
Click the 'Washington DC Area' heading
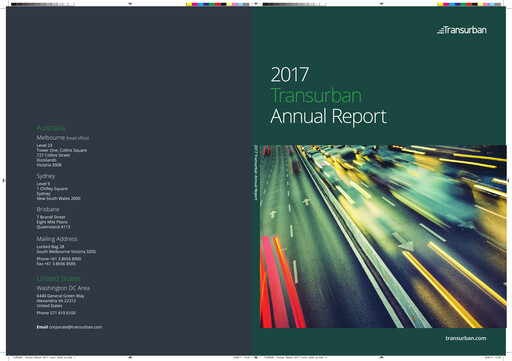[63, 288]
